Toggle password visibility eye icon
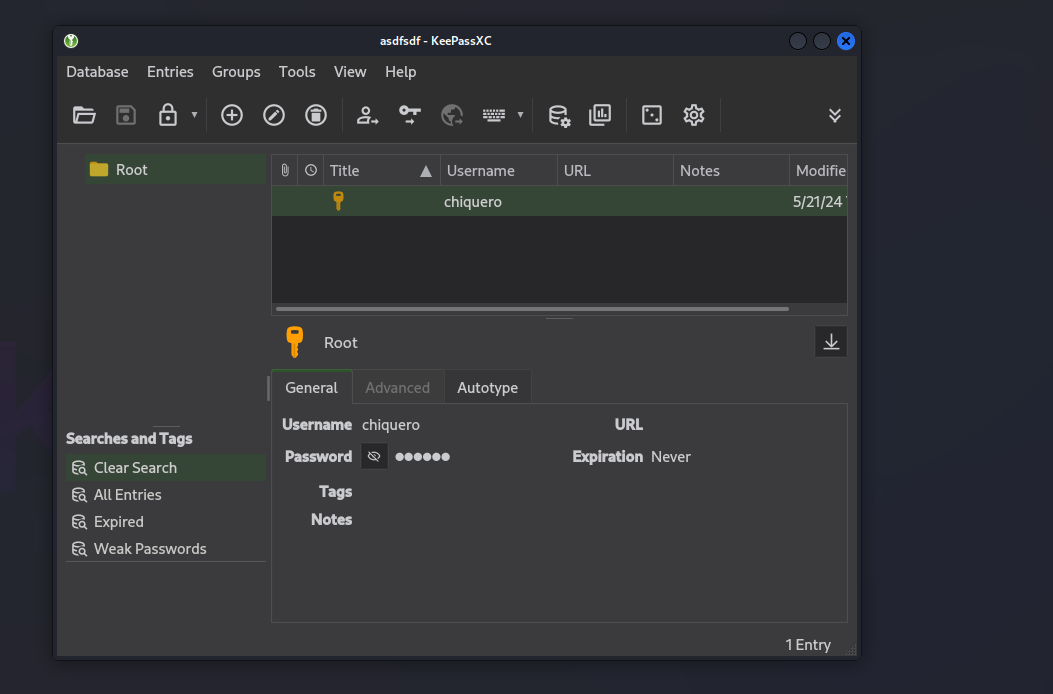 (x=374, y=457)
